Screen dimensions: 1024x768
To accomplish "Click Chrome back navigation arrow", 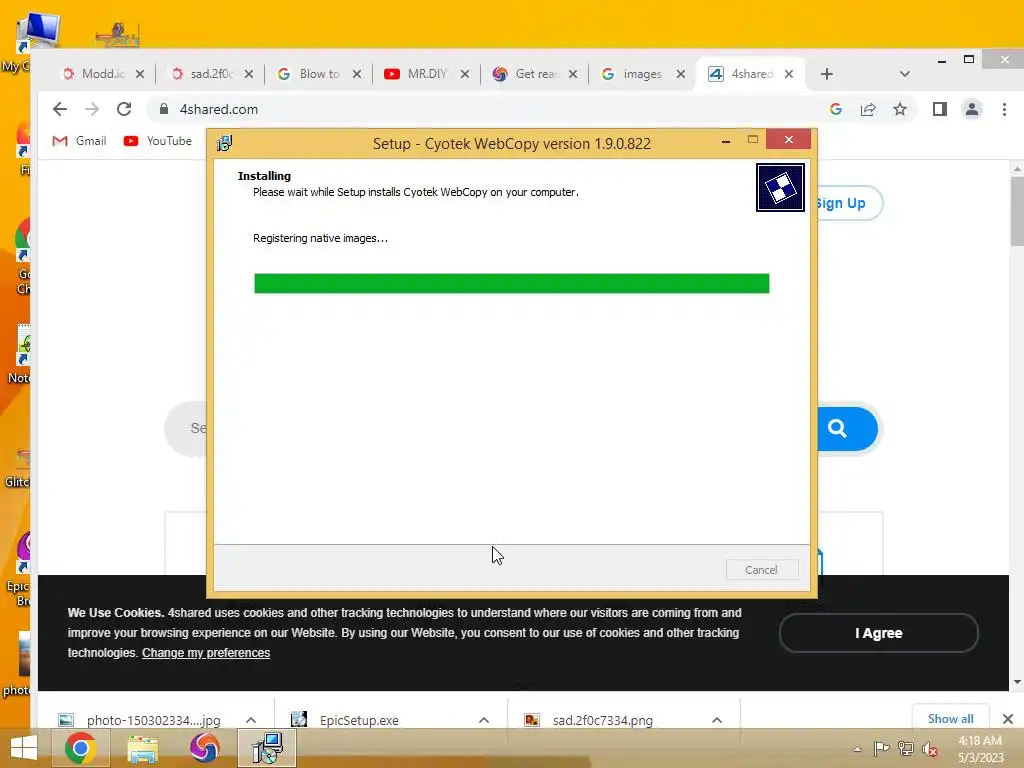I will [60, 109].
